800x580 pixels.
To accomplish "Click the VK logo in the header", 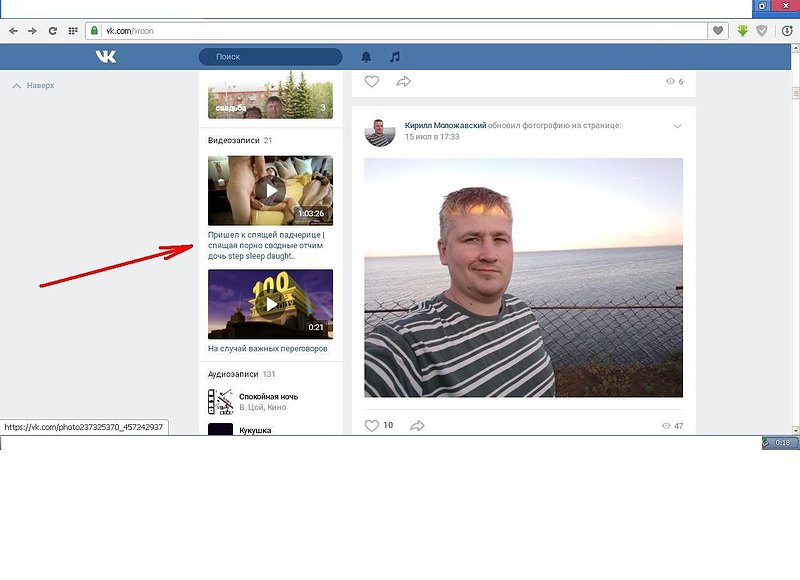I will [106, 57].
